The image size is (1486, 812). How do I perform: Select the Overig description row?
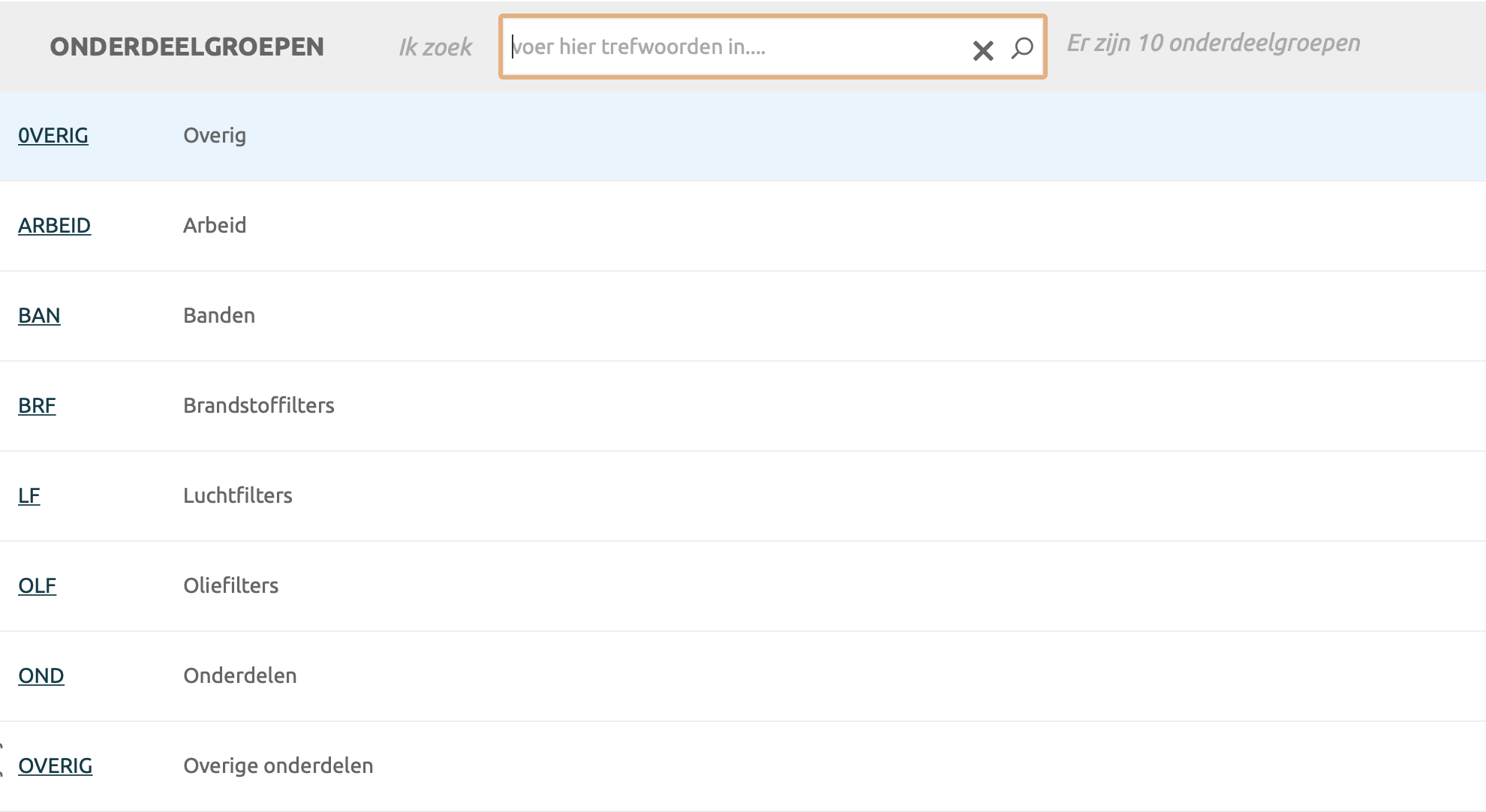pos(215,136)
